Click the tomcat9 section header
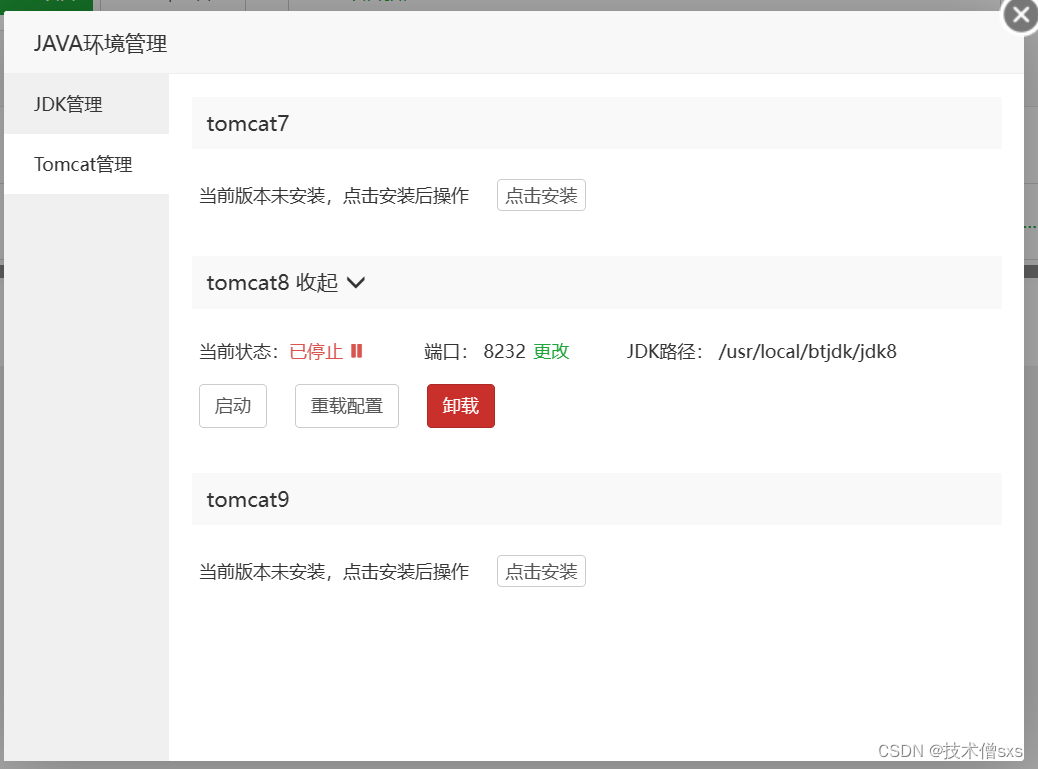This screenshot has height=769, width=1038. (596, 499)
